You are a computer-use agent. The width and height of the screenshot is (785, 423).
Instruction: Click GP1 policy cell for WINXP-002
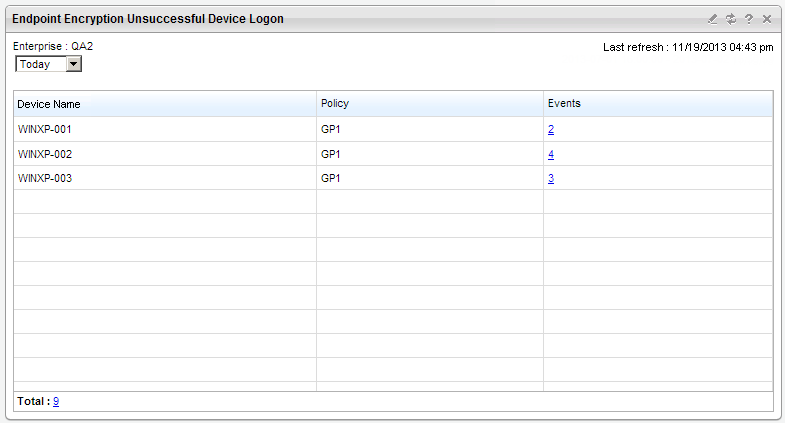pyautogui.click(x=331, y=154)
